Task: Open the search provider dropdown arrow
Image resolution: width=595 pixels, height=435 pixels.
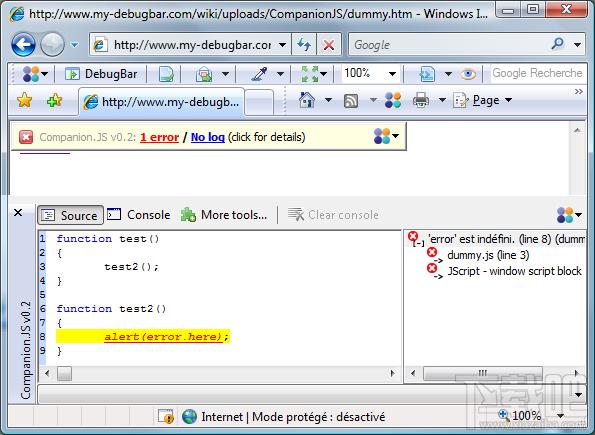Action: (577, 45)
